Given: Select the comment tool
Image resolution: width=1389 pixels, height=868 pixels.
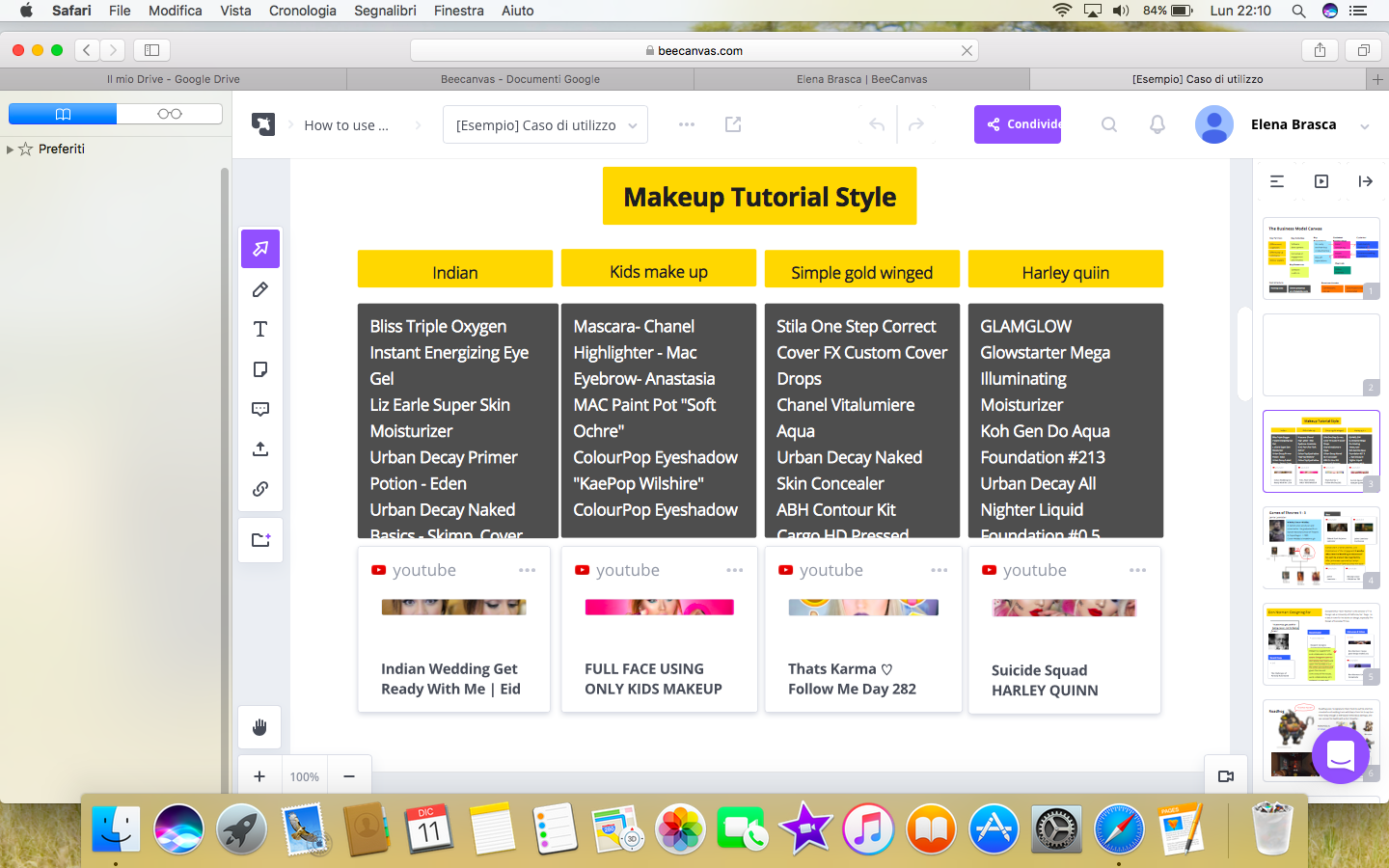Looking at the screenshot, I should coord(260,409).
